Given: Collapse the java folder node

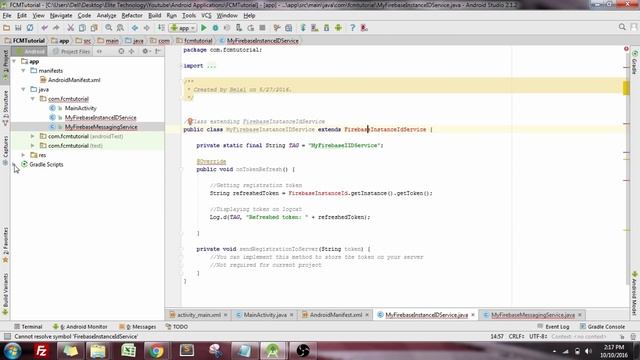Looking at the screenshot, I should (x=24, y=89).
